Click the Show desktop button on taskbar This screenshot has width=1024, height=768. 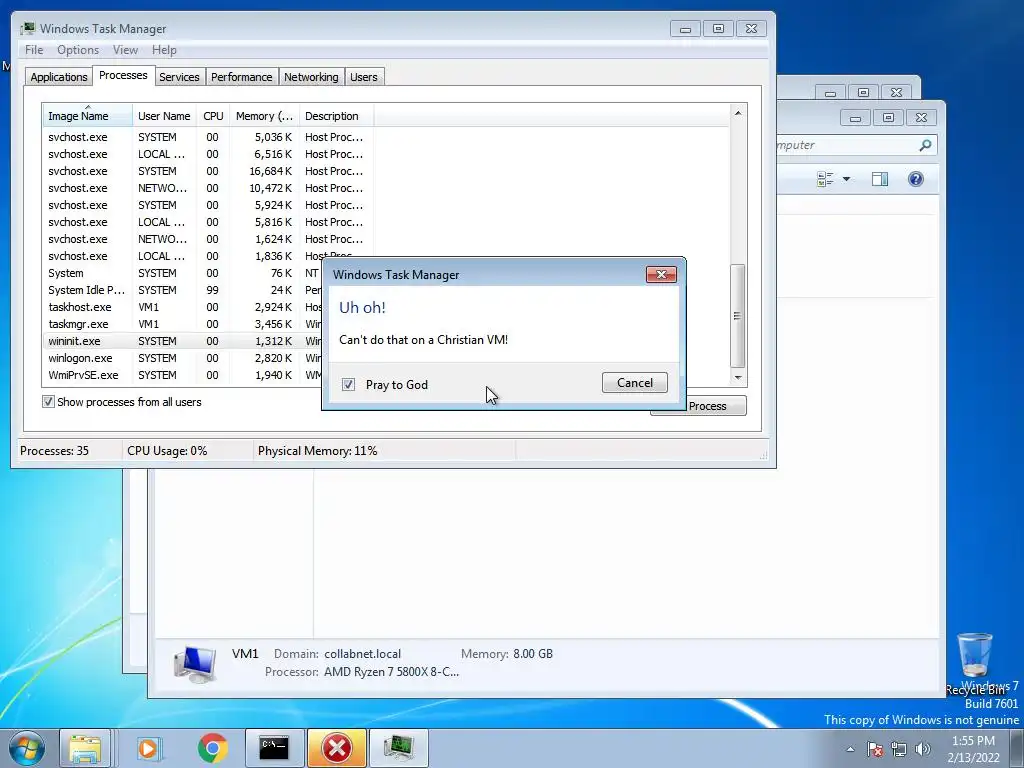click(1017, 749)
